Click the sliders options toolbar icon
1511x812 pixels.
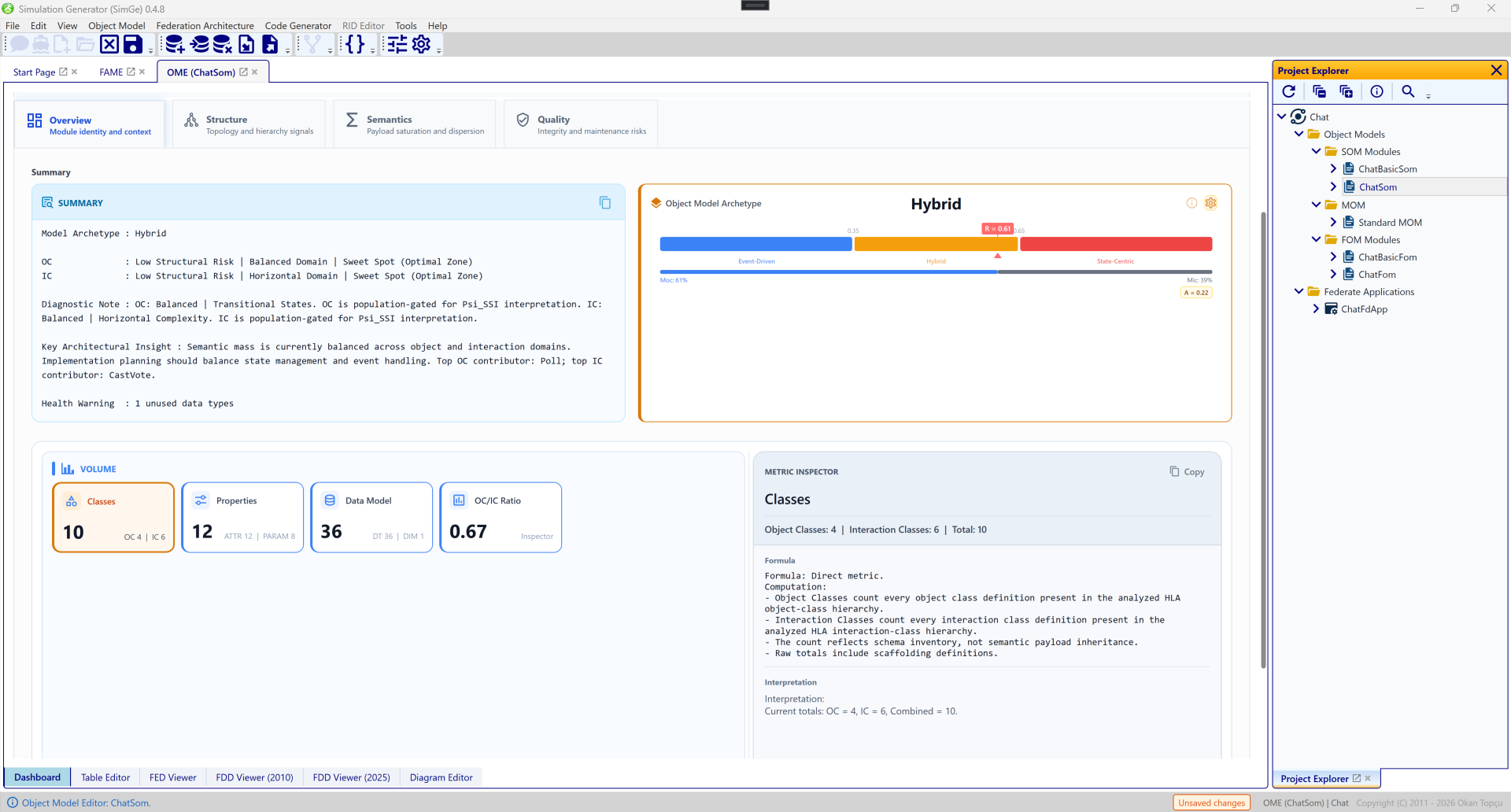click(397, 45)
